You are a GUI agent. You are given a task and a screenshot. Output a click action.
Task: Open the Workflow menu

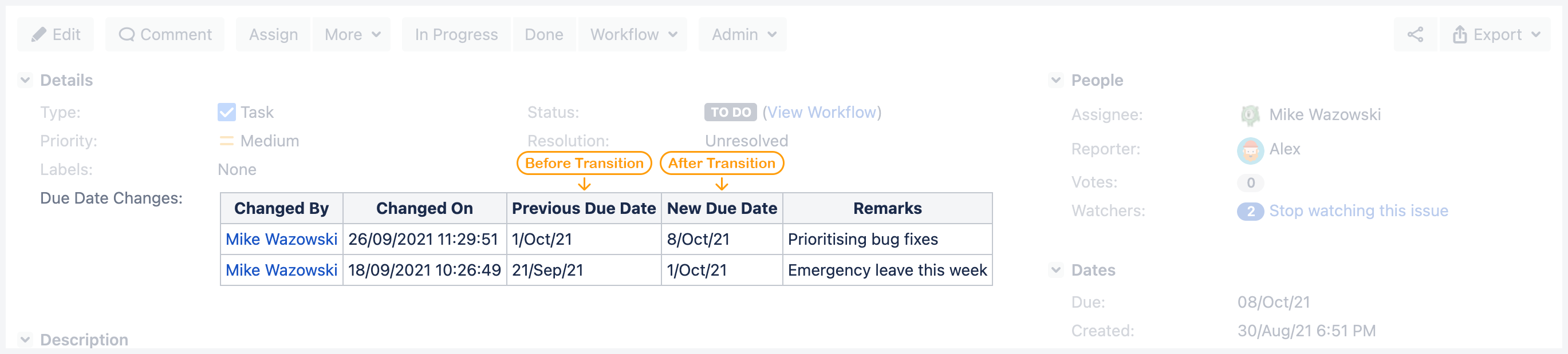(x=632, y=35)
